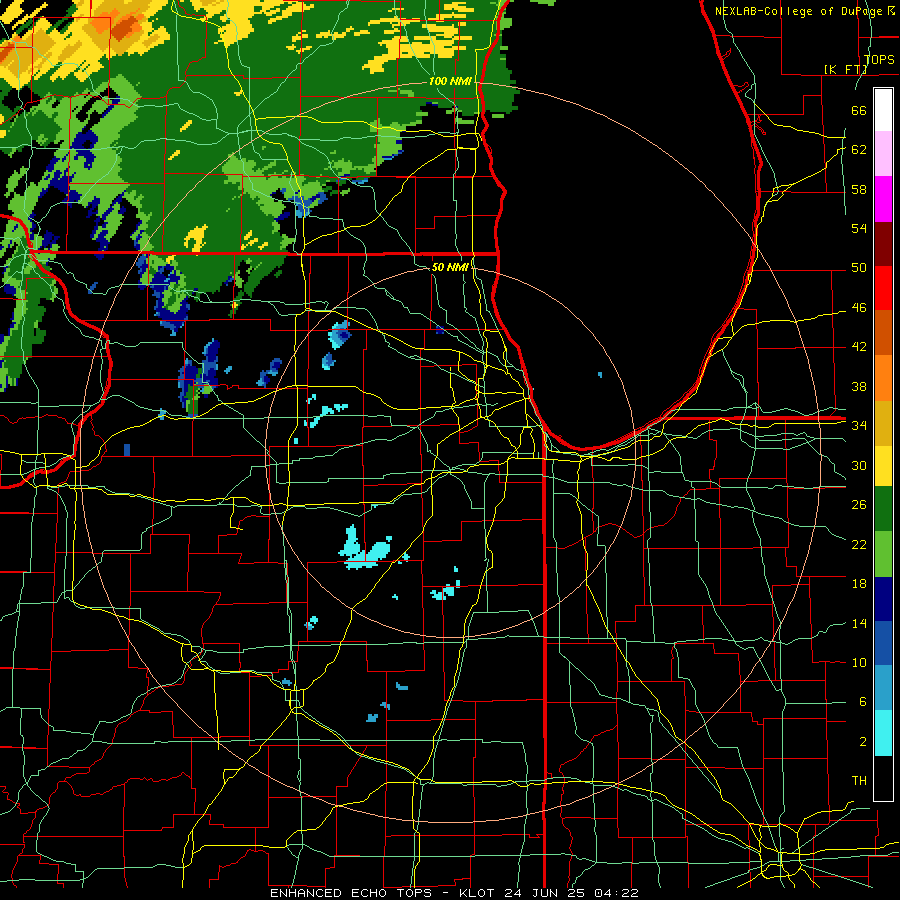
Task: Click the 04:22 timestamp
Action: coord(616,893)
